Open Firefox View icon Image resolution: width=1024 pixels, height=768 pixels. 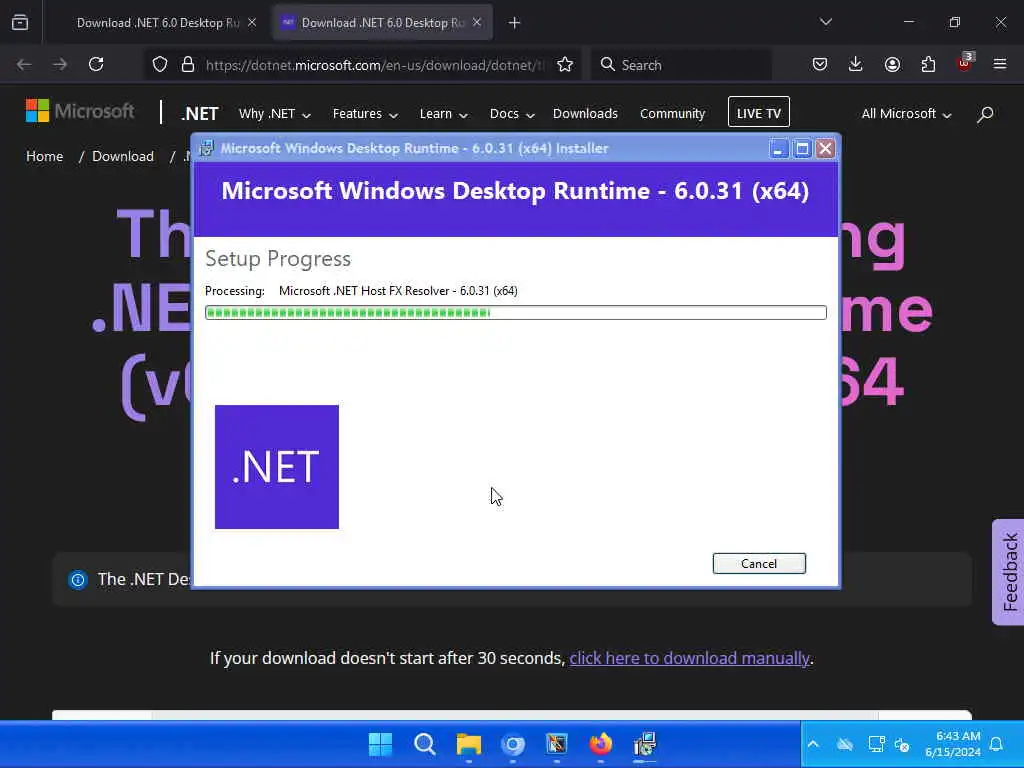[20, 23]
